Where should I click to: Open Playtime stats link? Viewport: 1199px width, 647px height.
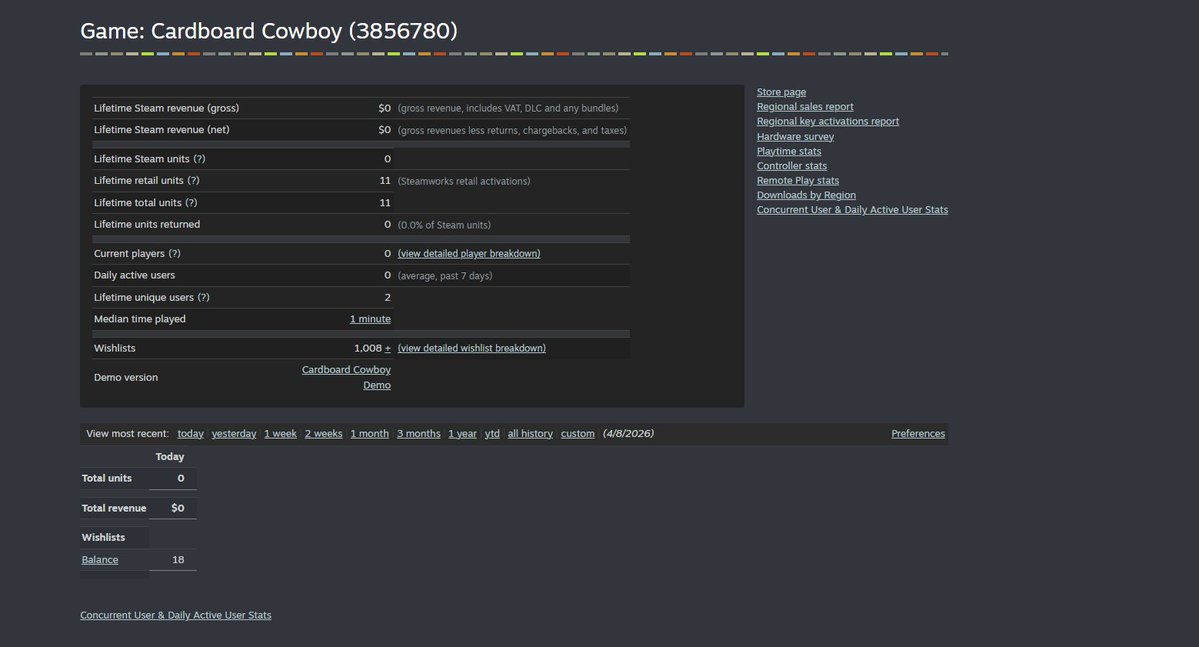click(788, 151)
